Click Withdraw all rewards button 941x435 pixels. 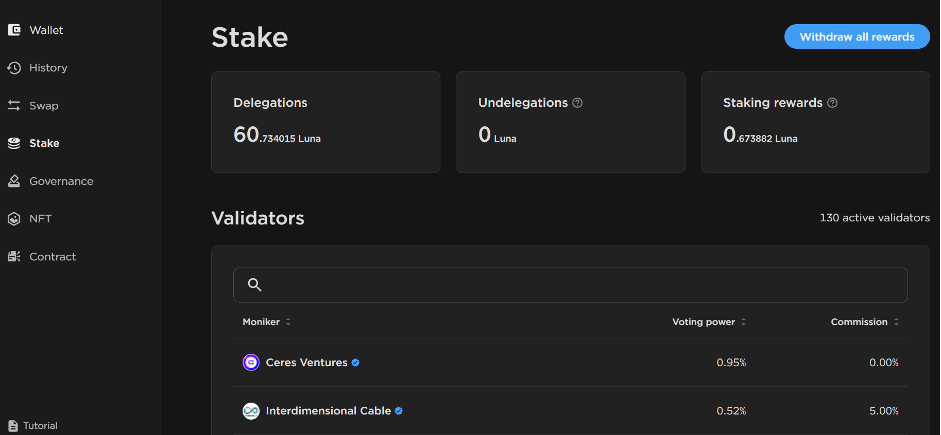pos(857,37)
